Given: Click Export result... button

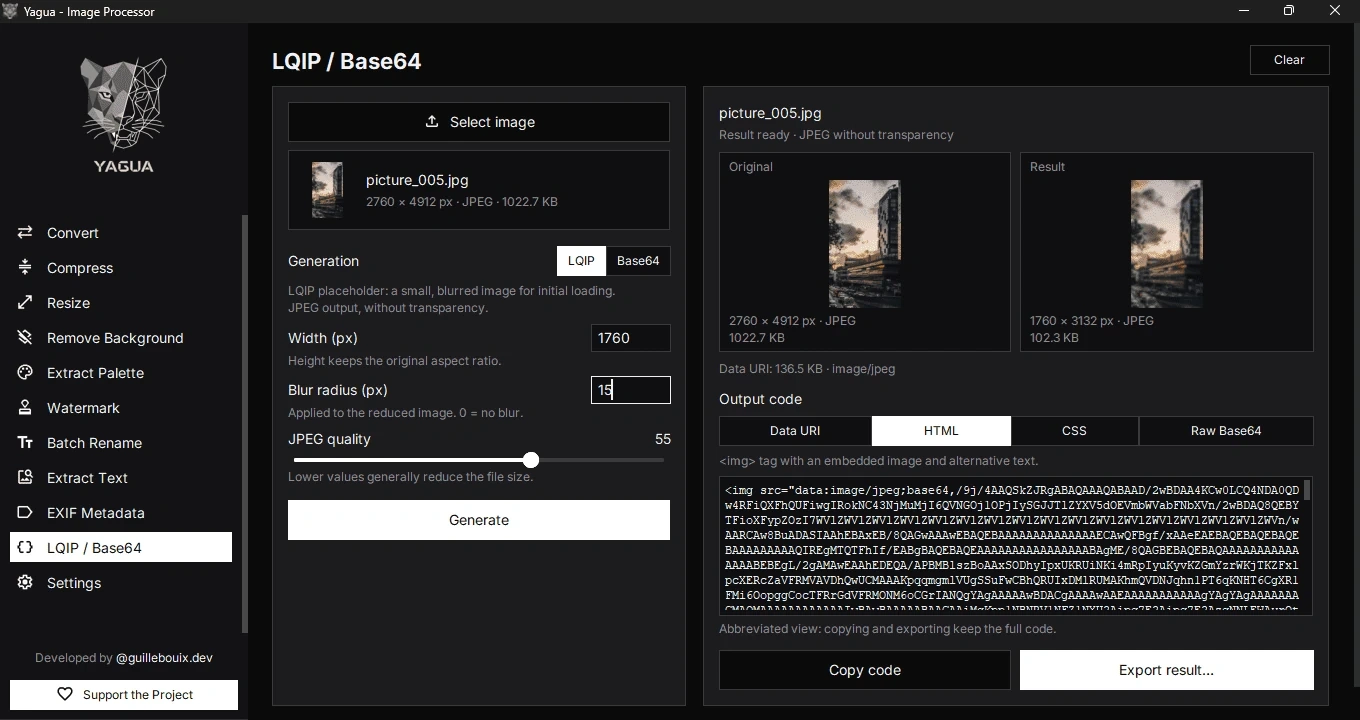Looking at the screenshot, I should point(1166,670).
